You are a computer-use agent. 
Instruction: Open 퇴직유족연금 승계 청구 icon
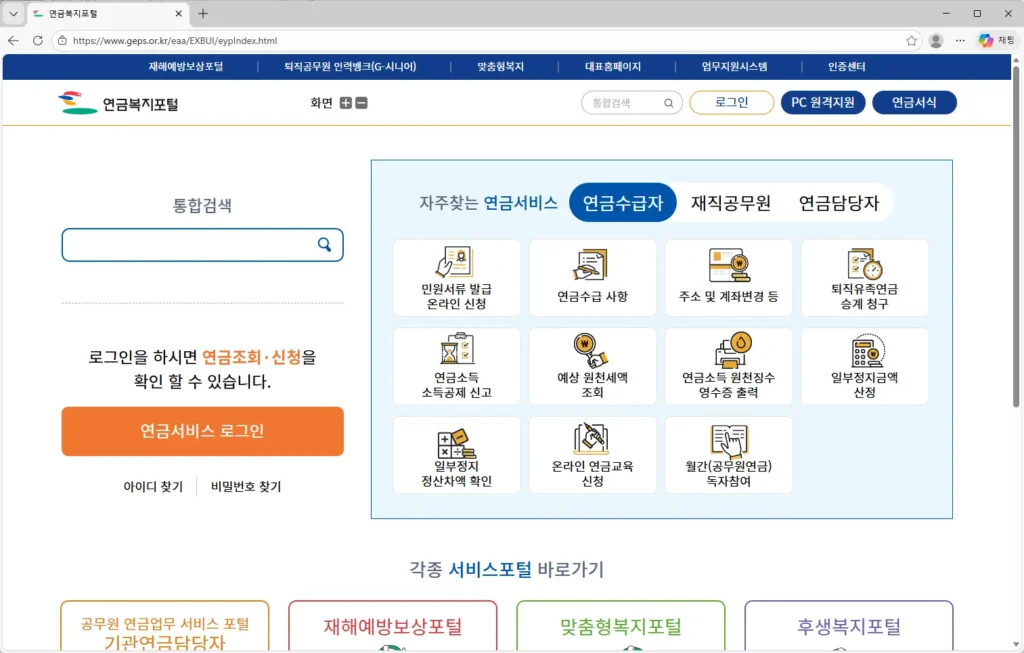864,264
